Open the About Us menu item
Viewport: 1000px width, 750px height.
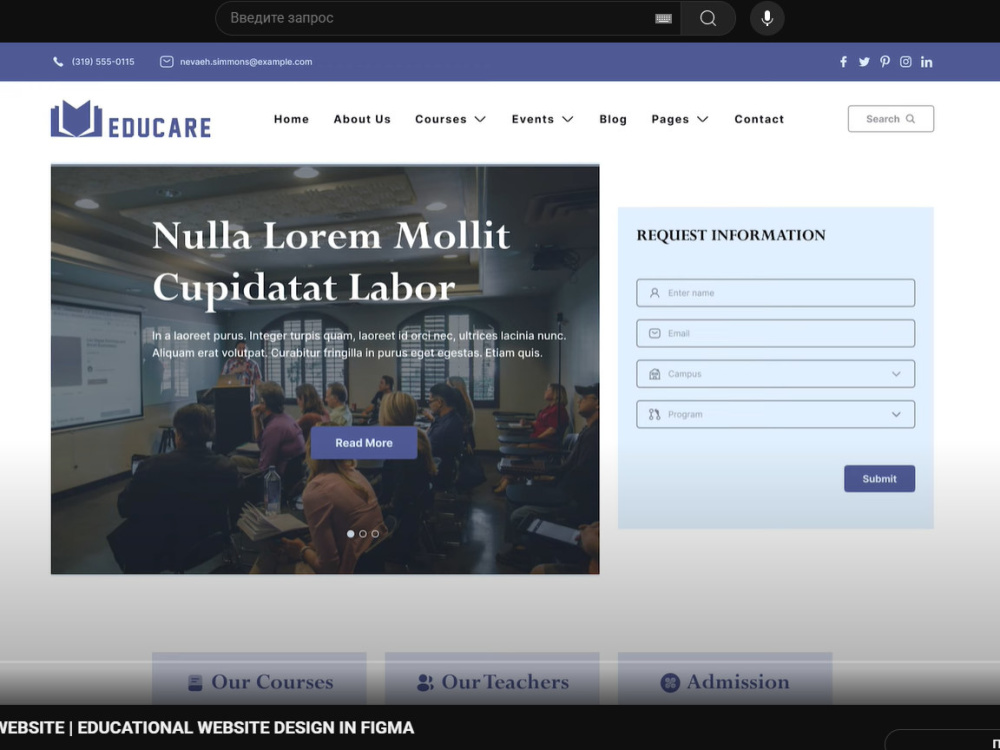click(362, 119)
